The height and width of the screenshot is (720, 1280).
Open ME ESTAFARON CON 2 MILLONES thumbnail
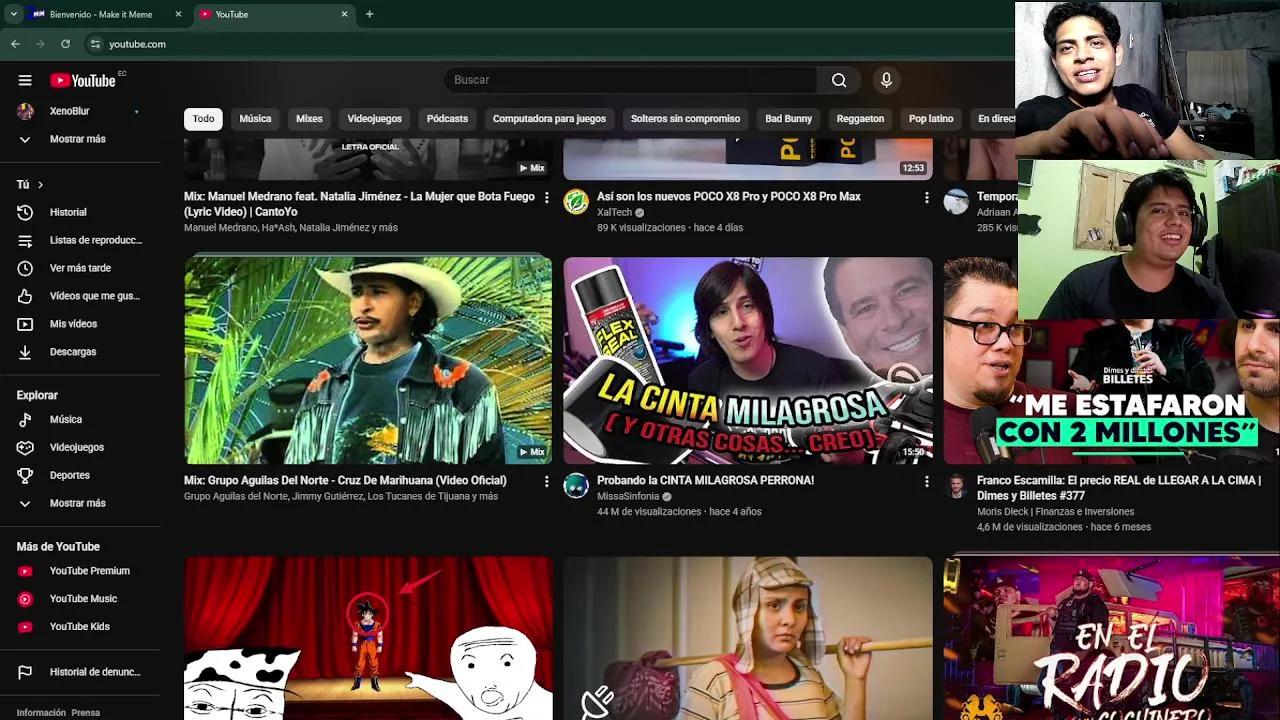(x=1111, y=392)
